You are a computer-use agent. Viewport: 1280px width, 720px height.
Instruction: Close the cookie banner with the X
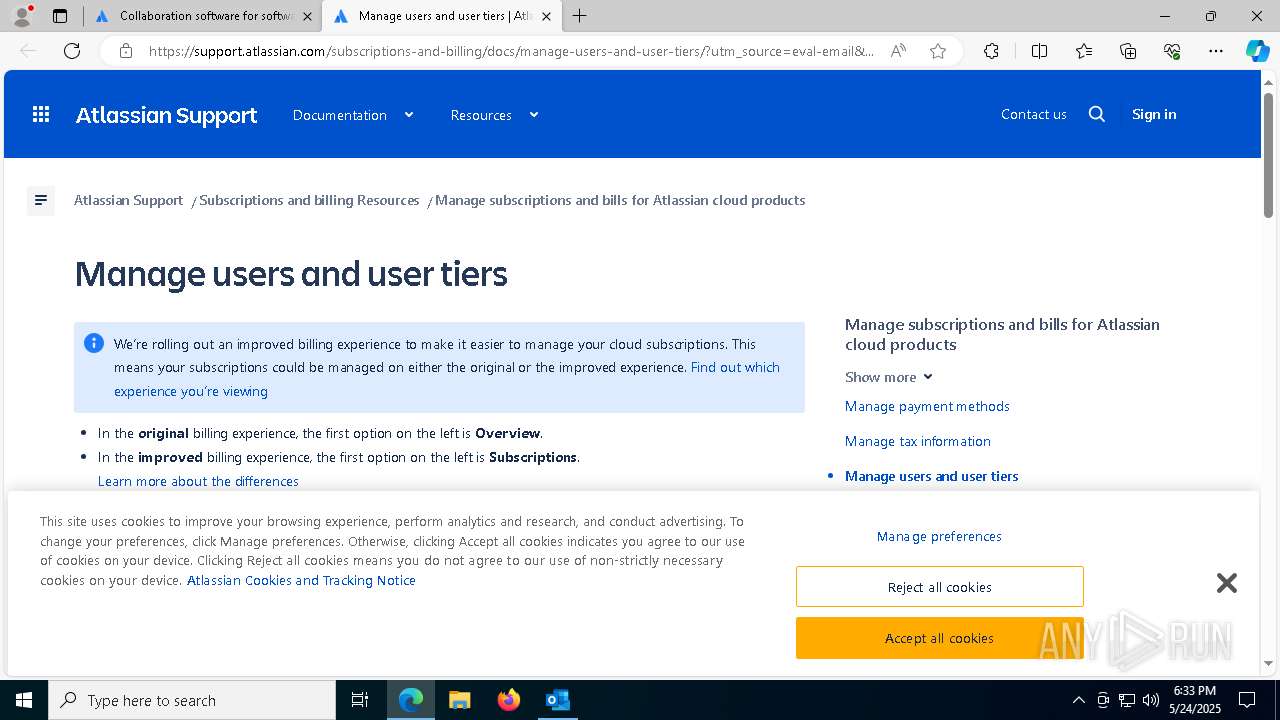(1227, 583)
